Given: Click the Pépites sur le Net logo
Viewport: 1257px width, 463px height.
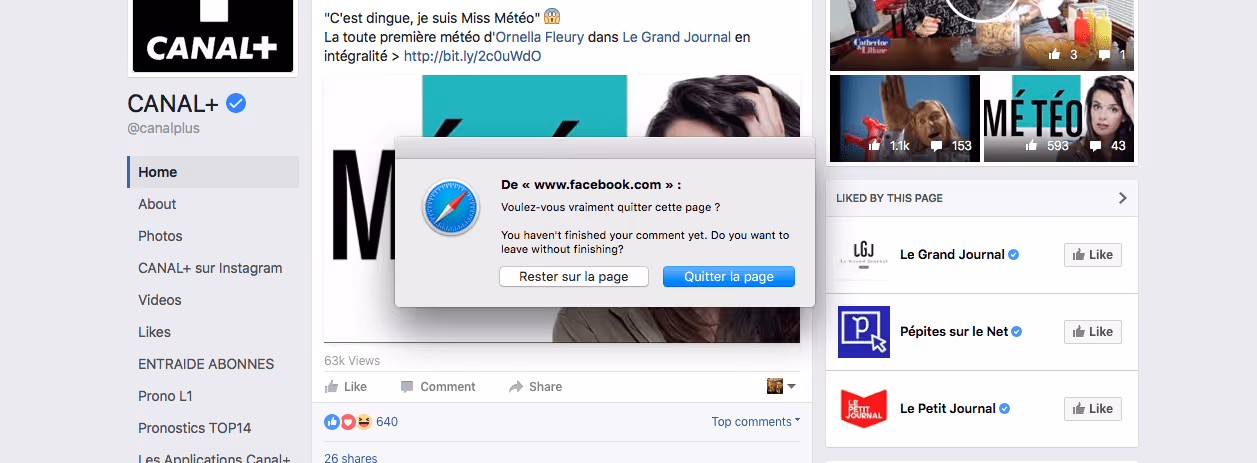Looking at the screenshot, I should click(x=863, y=332).
